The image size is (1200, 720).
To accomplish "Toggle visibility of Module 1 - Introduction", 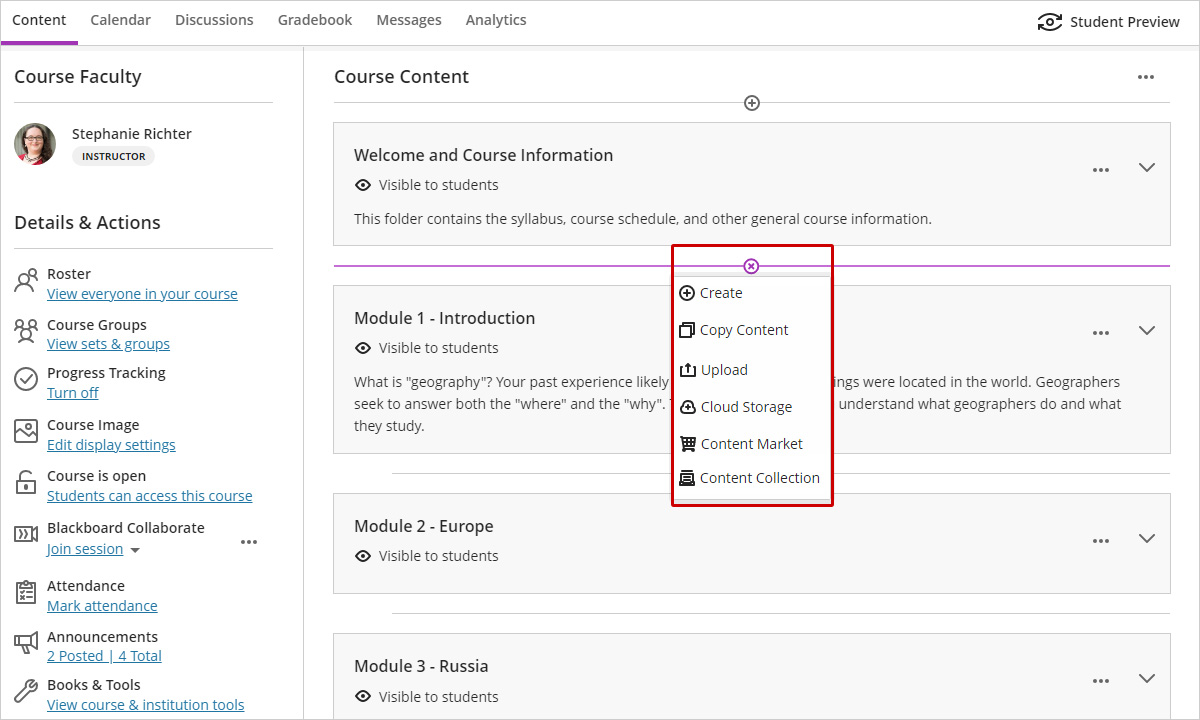I will pyautogui.click(x=427, y=348).
